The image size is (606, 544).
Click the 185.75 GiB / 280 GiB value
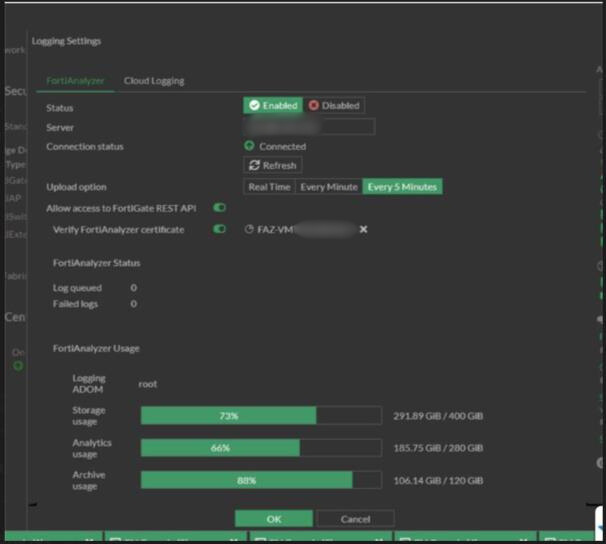[x=438, y=448]
